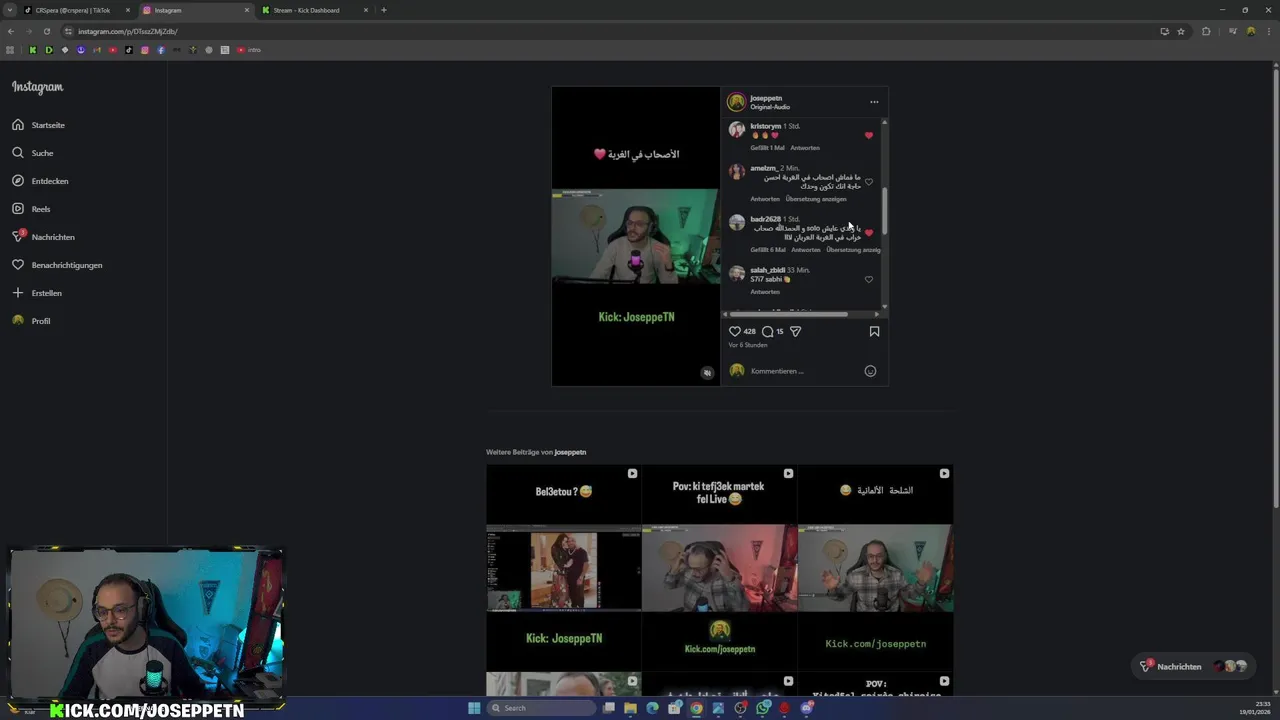This screenshot has width=1280, height=720.
Task: Click Antworten under kristorym's comment
Action: click(x=805, y=148)
